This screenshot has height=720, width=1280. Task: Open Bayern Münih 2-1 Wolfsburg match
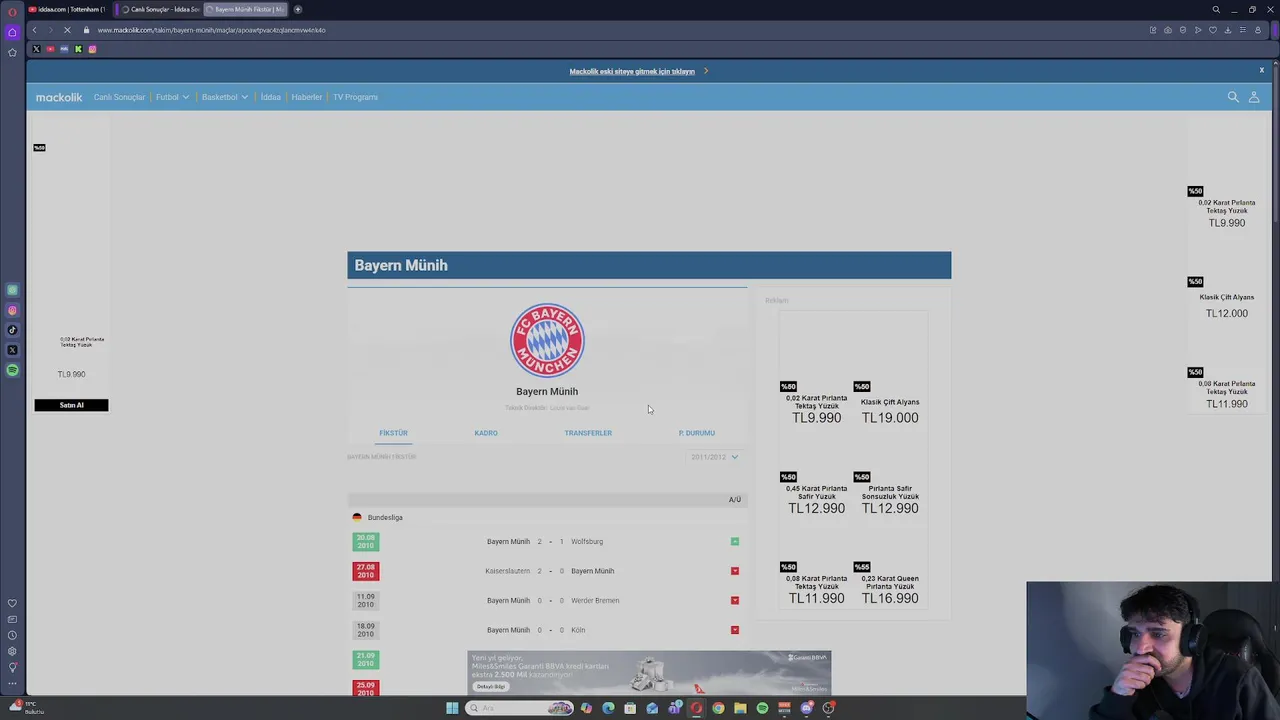(x=547, y=542)
